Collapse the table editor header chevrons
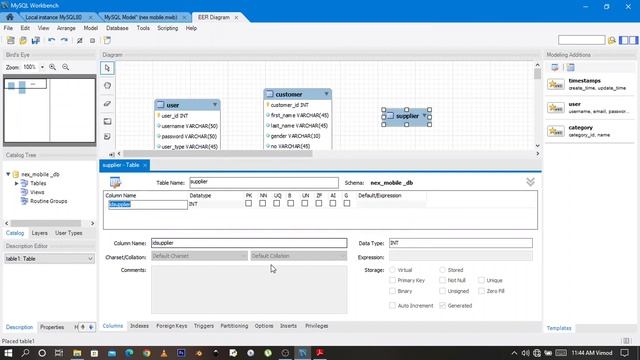 click(x=530, y=182)
